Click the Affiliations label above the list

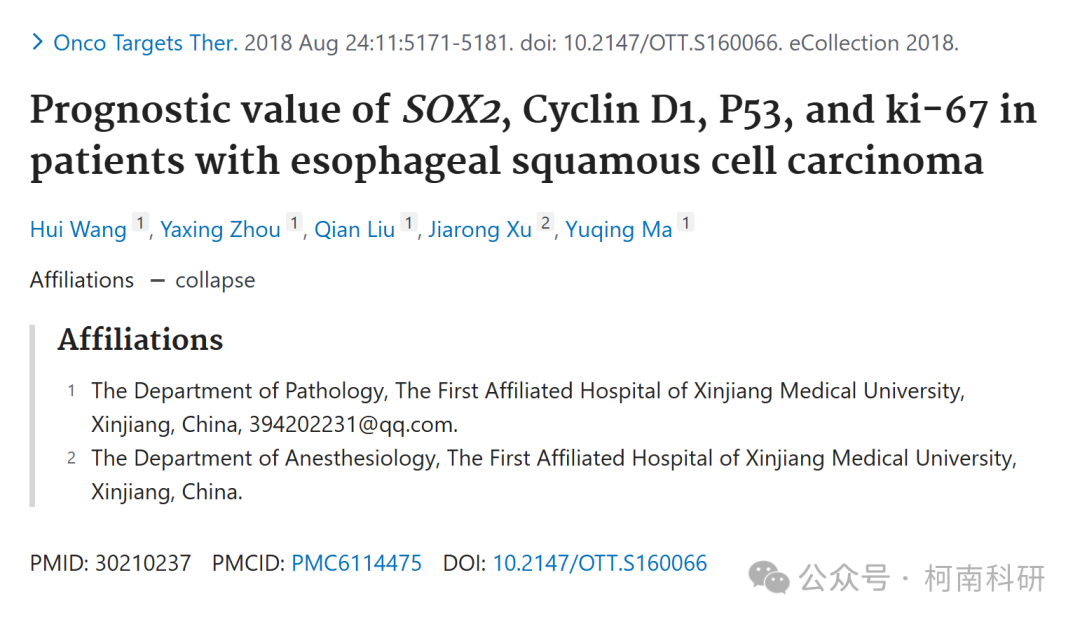pyautogui.click(x=141, y=340)
